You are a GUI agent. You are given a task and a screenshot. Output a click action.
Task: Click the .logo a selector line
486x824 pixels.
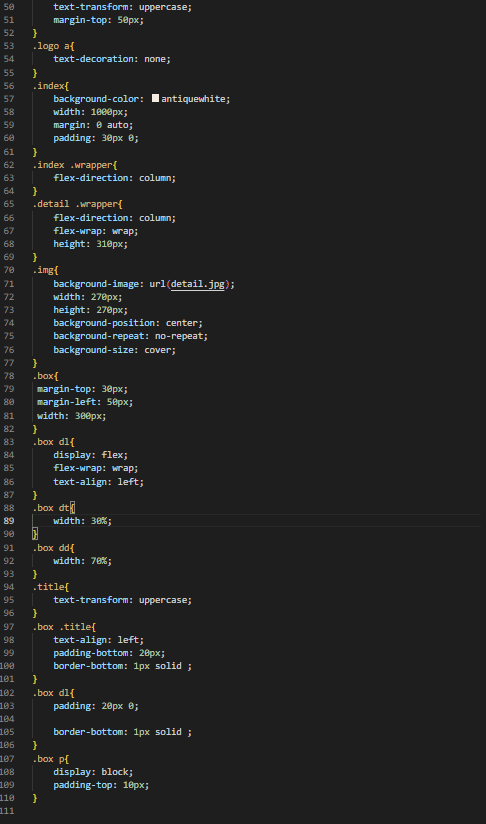[54, 46]
